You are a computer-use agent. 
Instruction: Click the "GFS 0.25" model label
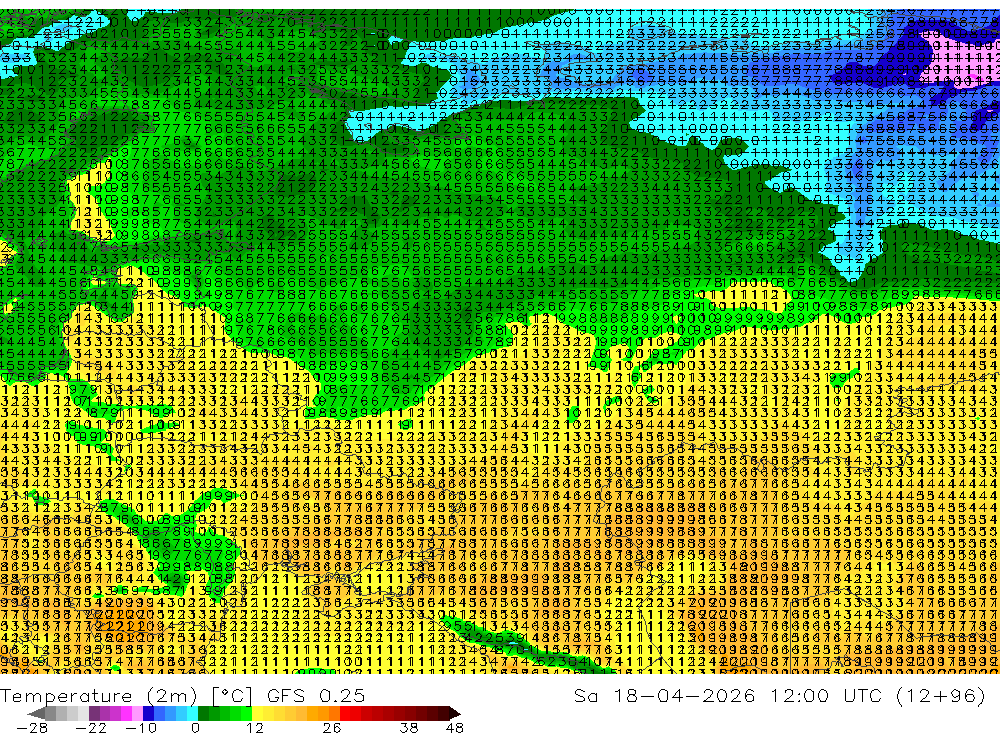click(x=316, y=696)
